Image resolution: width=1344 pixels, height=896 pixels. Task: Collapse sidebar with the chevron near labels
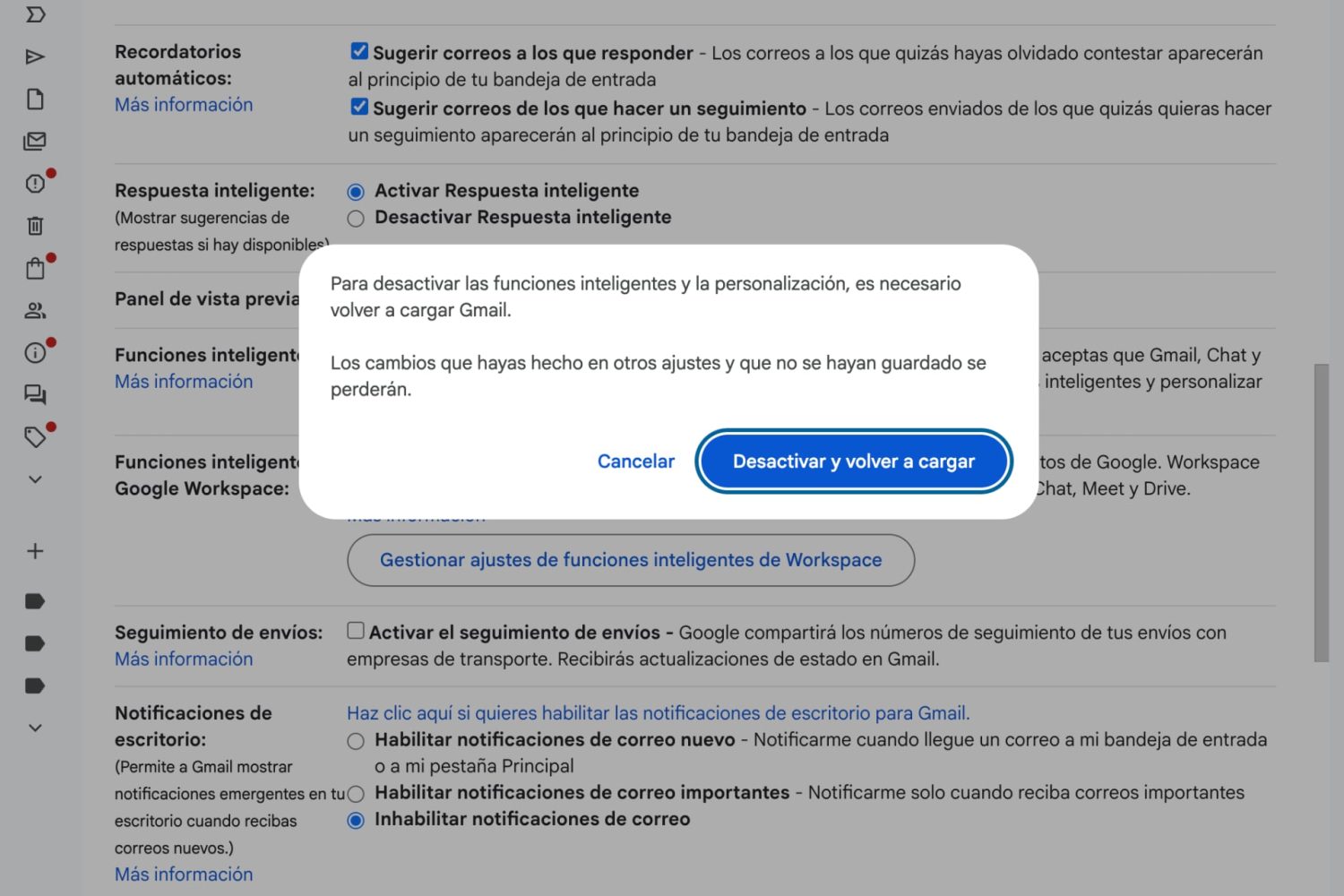pyautogui.click(x=35, y=479)
